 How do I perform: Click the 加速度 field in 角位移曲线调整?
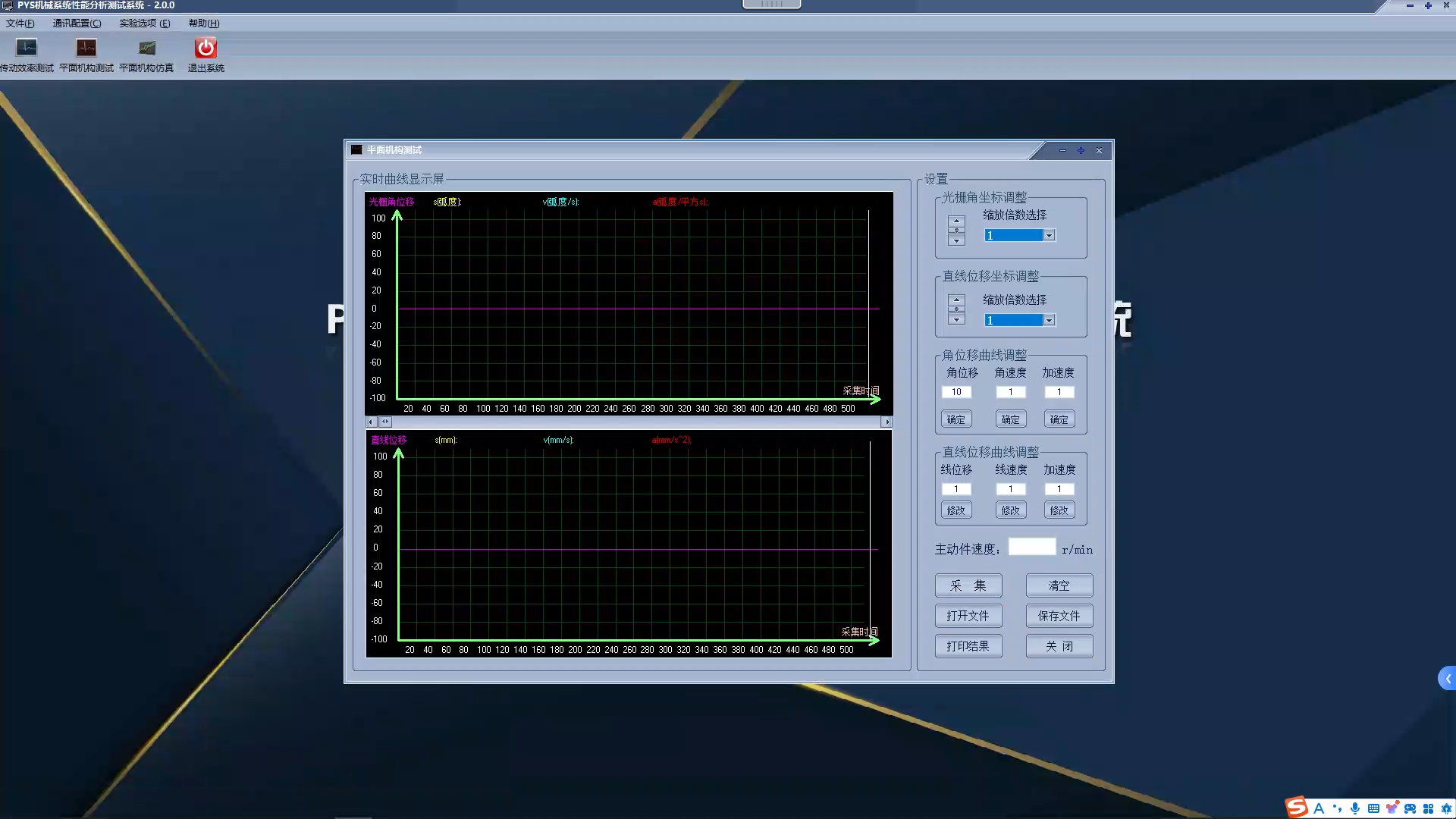click(1059, 392)
